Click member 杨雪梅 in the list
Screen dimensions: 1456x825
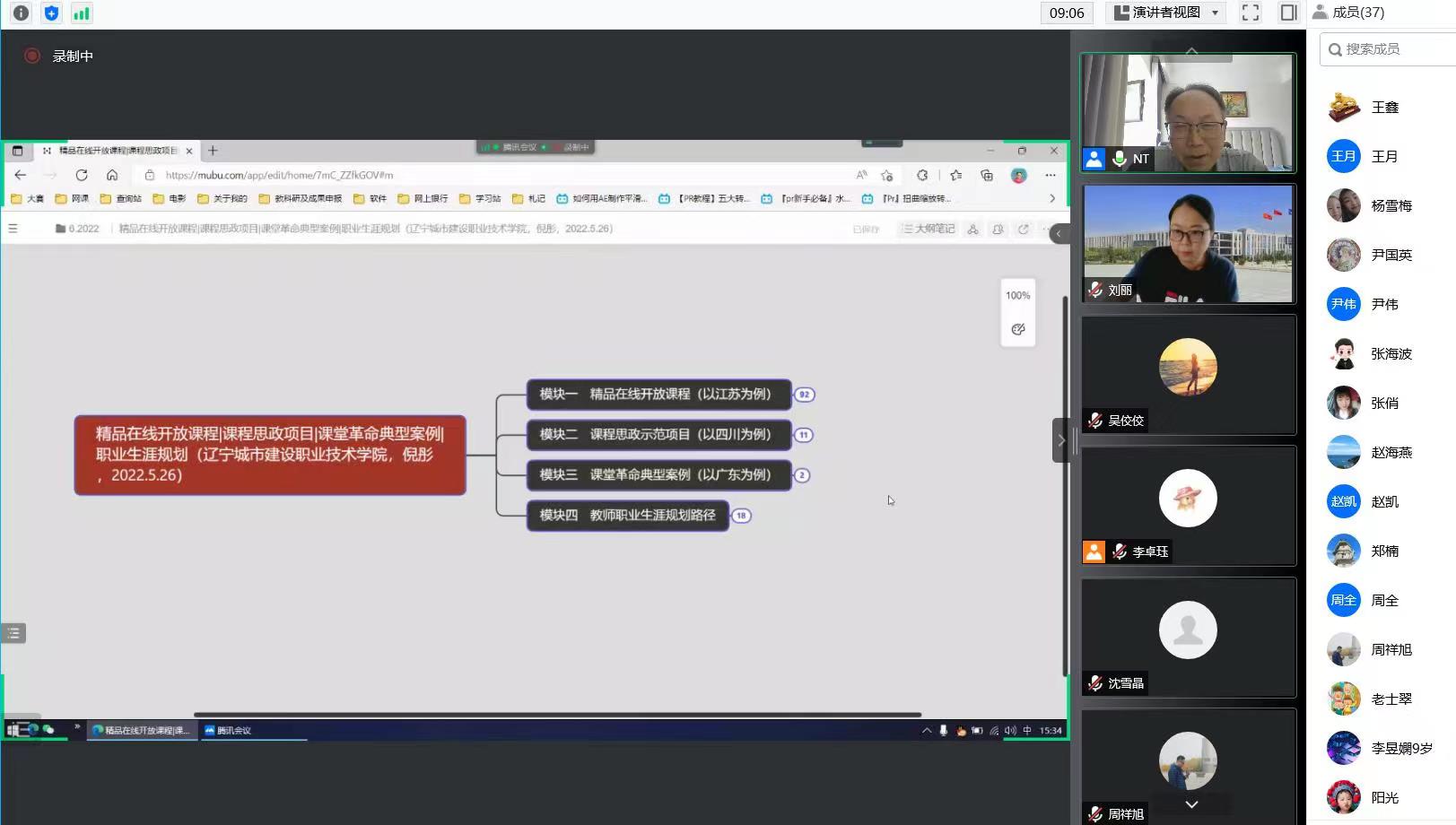pyautogui.click(x=1391, y=206)
